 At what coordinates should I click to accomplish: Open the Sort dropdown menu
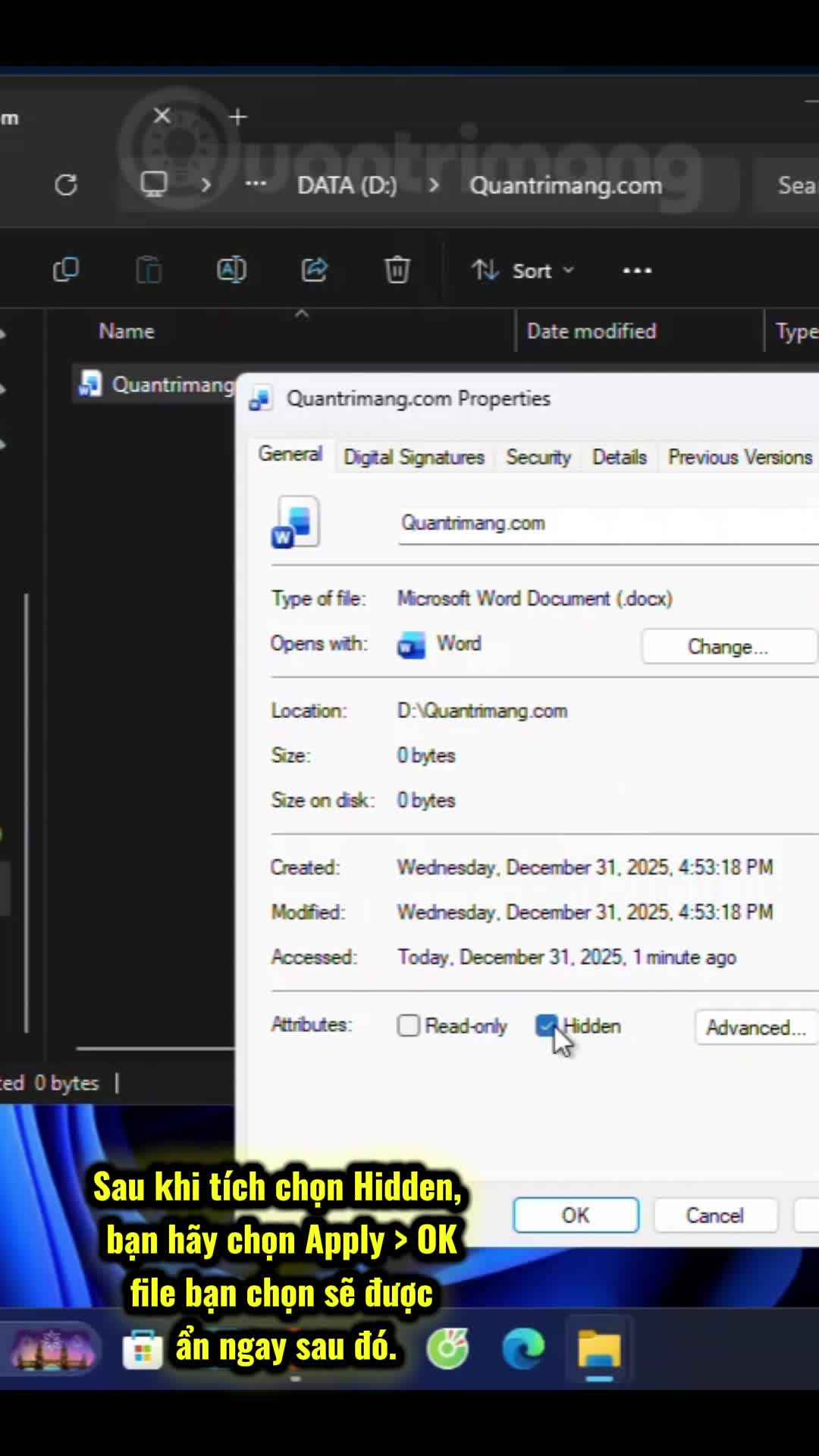coord(523,271)
